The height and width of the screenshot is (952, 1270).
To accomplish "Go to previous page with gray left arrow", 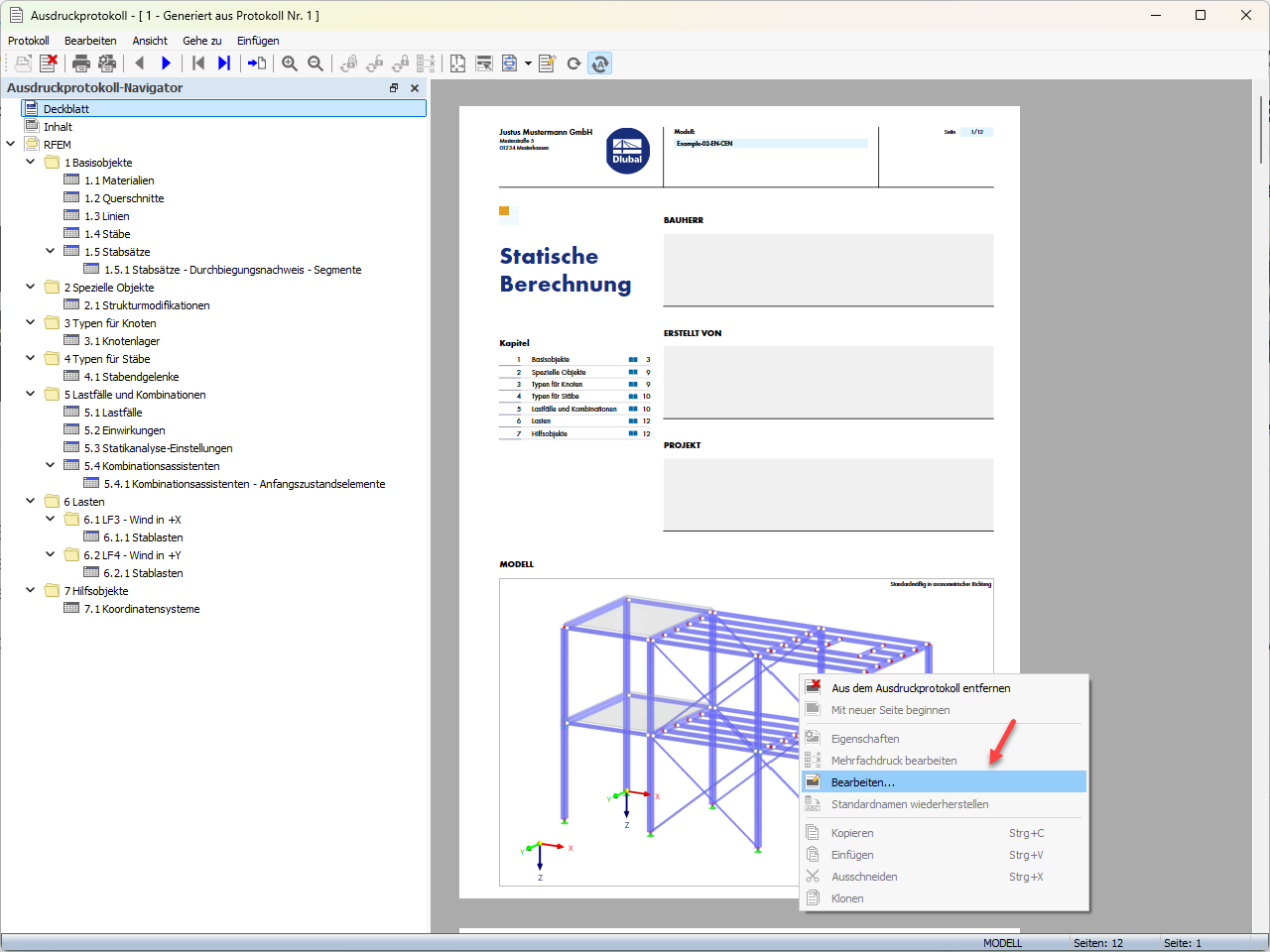I will point(140,63).
